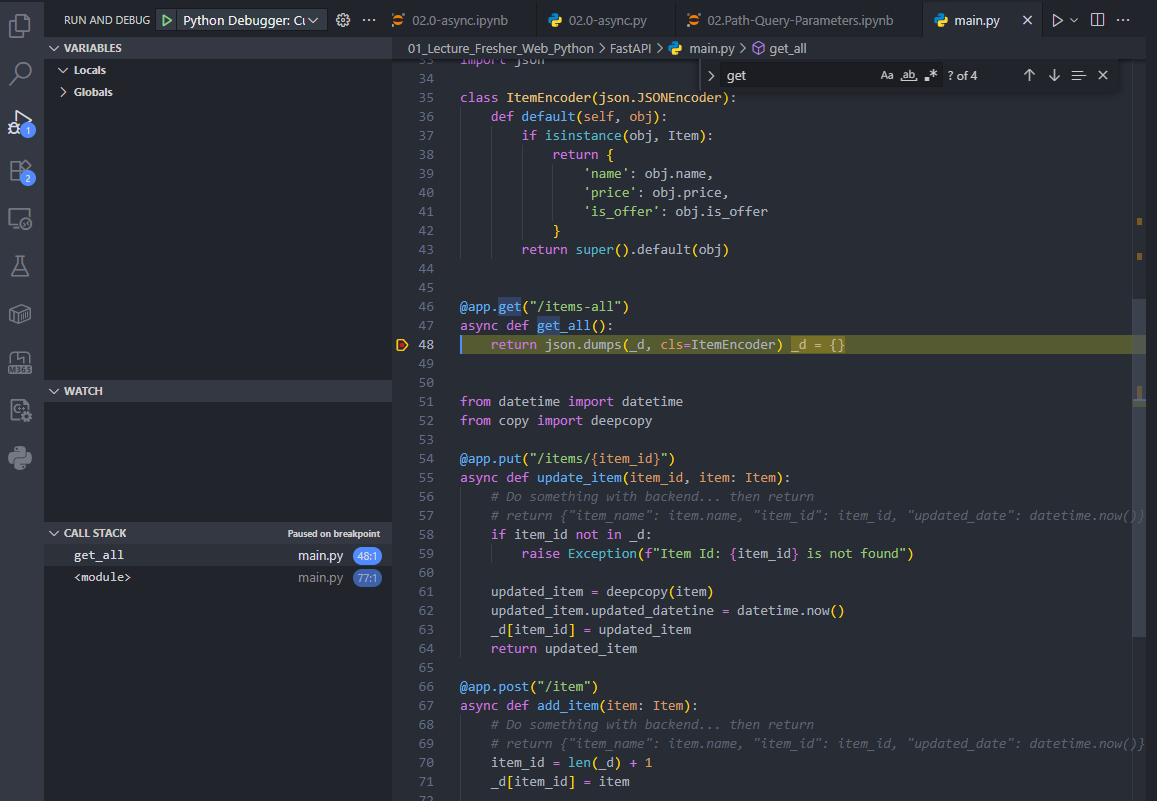Select debug configuration dropdown
This screenshot has height=801, width=1157.
point(251,21)
